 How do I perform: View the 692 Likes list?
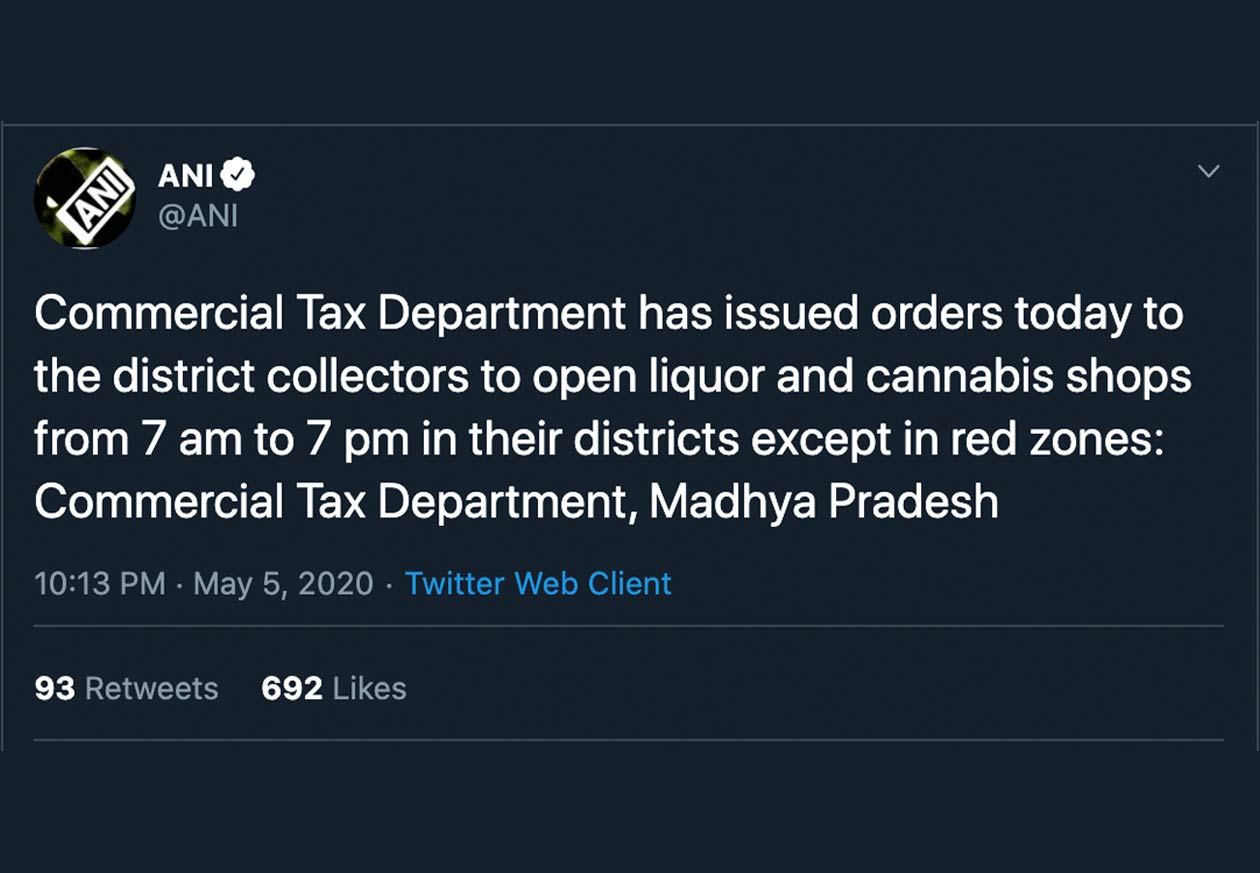point(334,688)
